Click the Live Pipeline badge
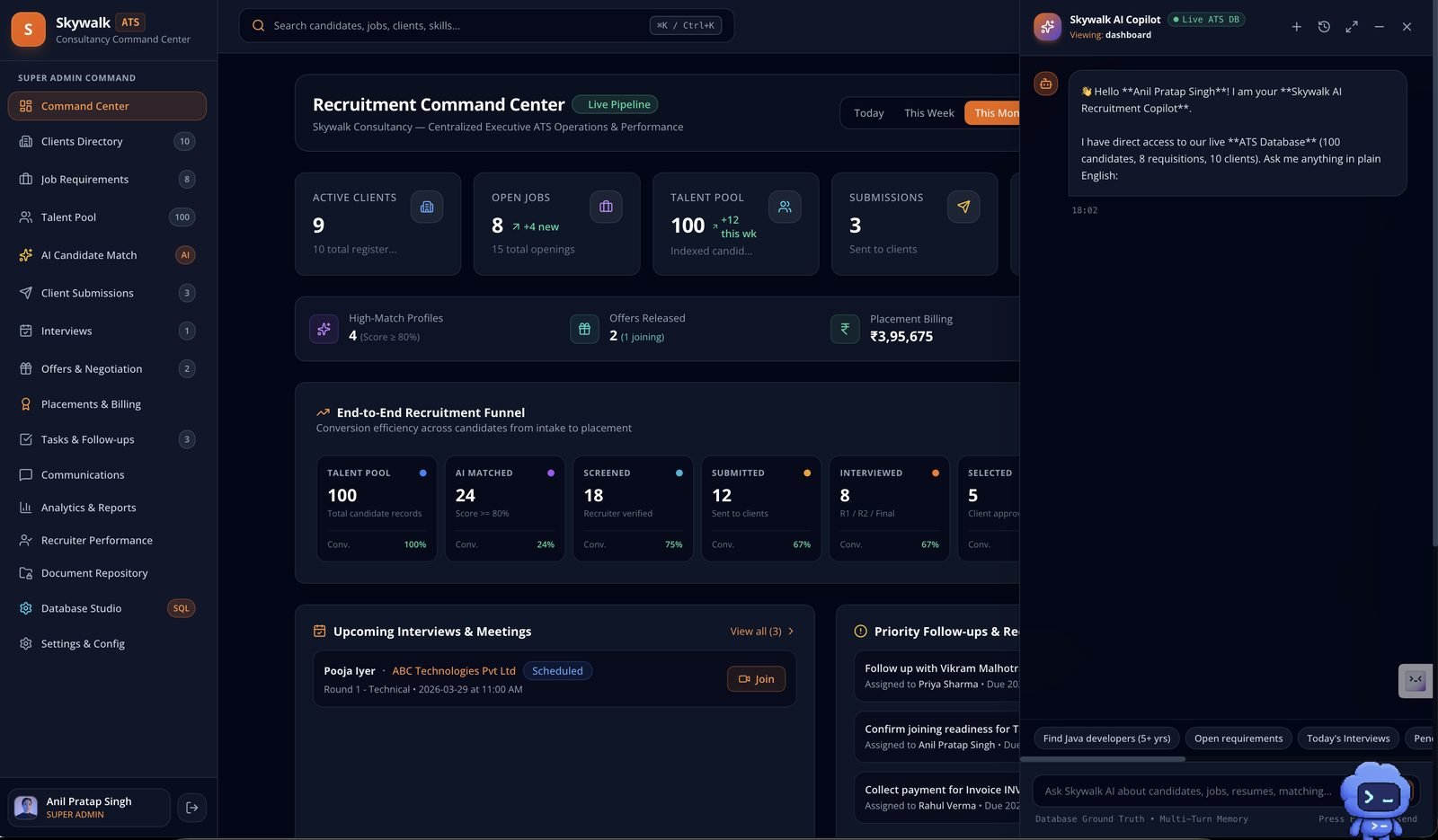Viewport: 1438px width, 840px height. [x=616, y=104]
